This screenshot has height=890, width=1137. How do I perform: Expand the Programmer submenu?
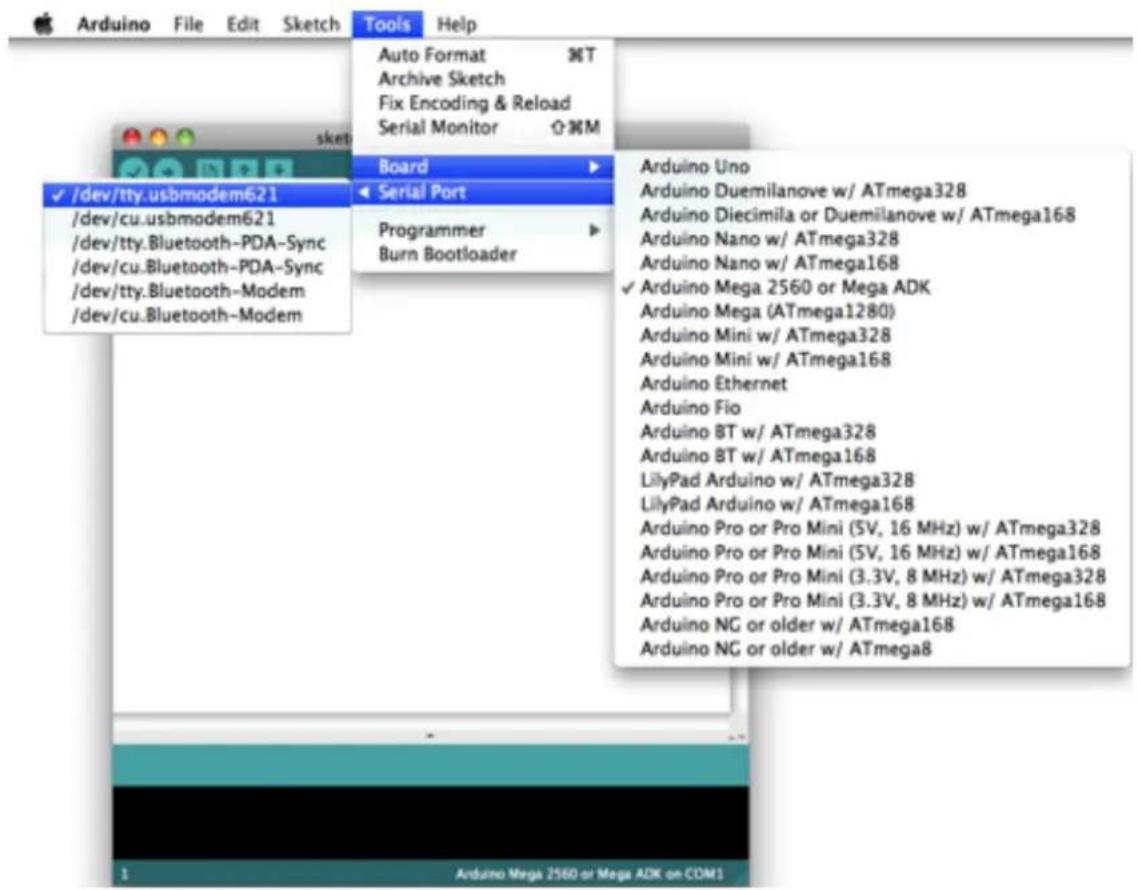(483, 230)
